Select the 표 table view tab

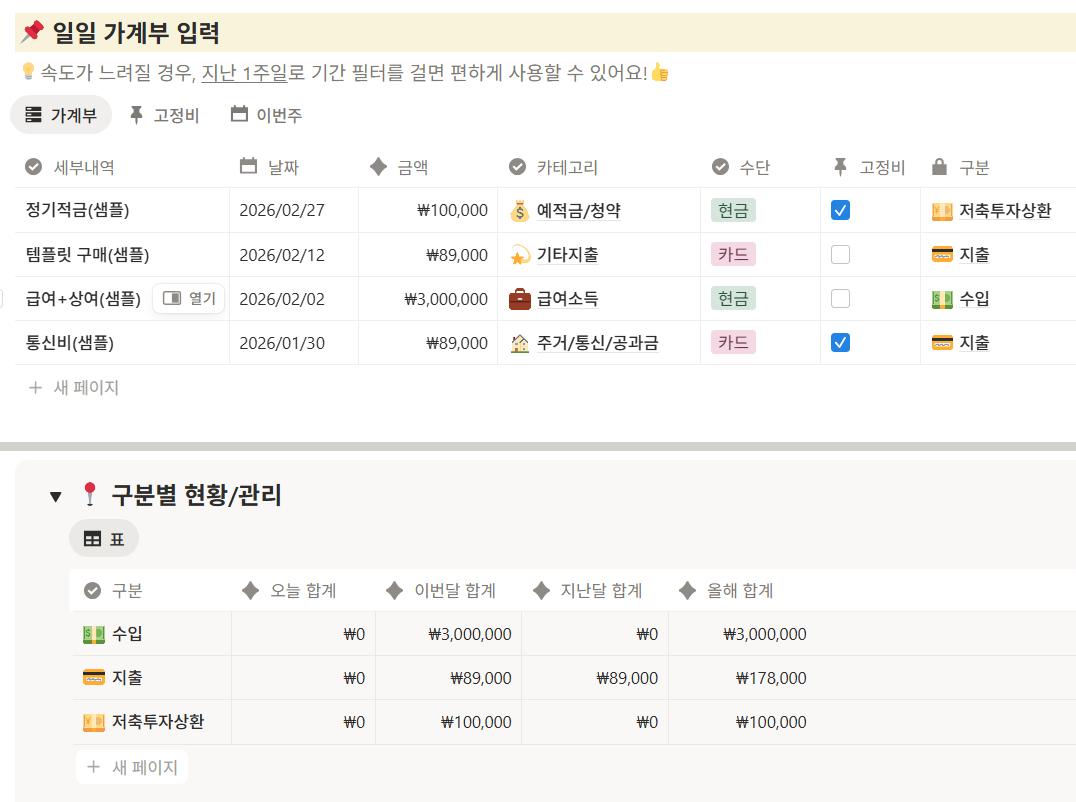tap(104, 539)
